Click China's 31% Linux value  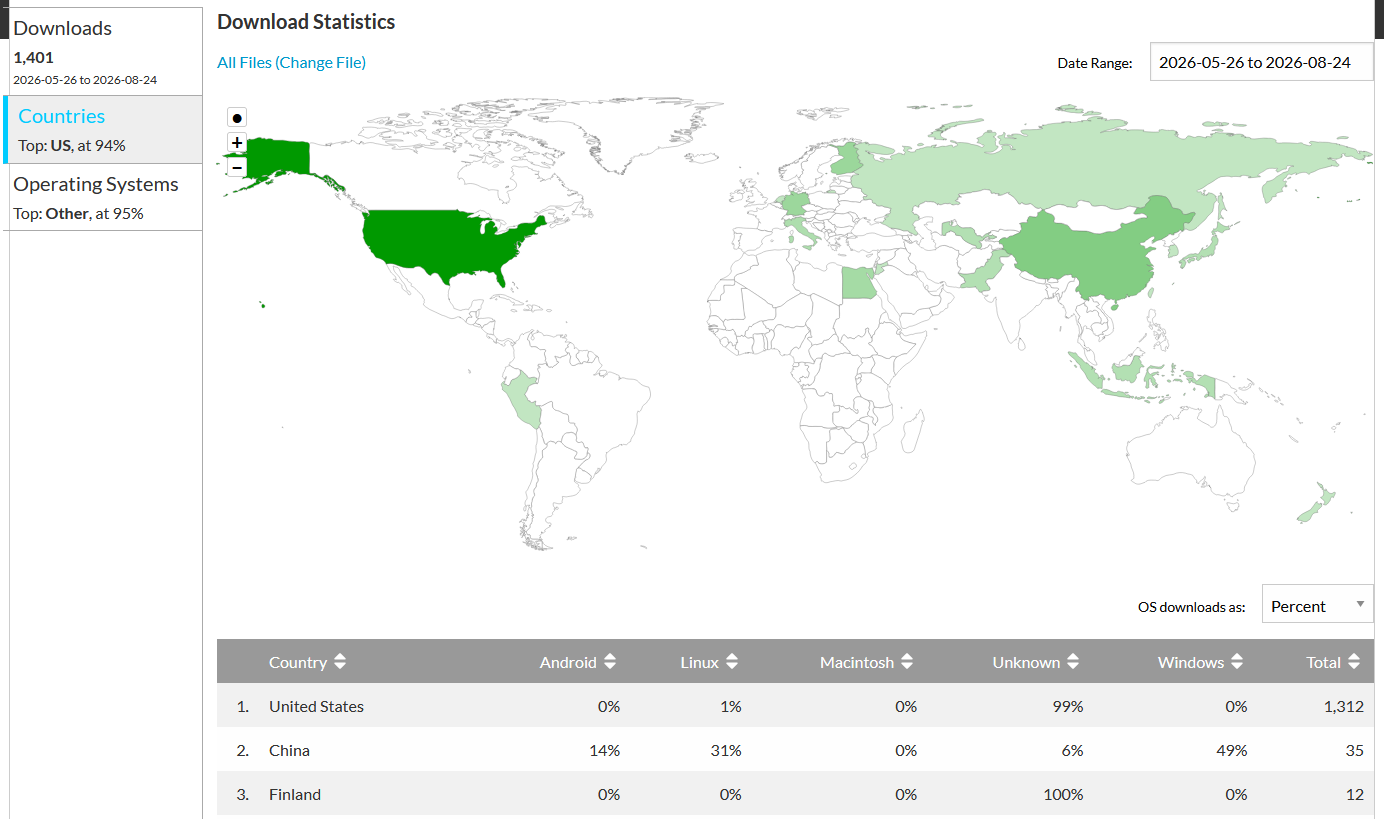[725, 750]
